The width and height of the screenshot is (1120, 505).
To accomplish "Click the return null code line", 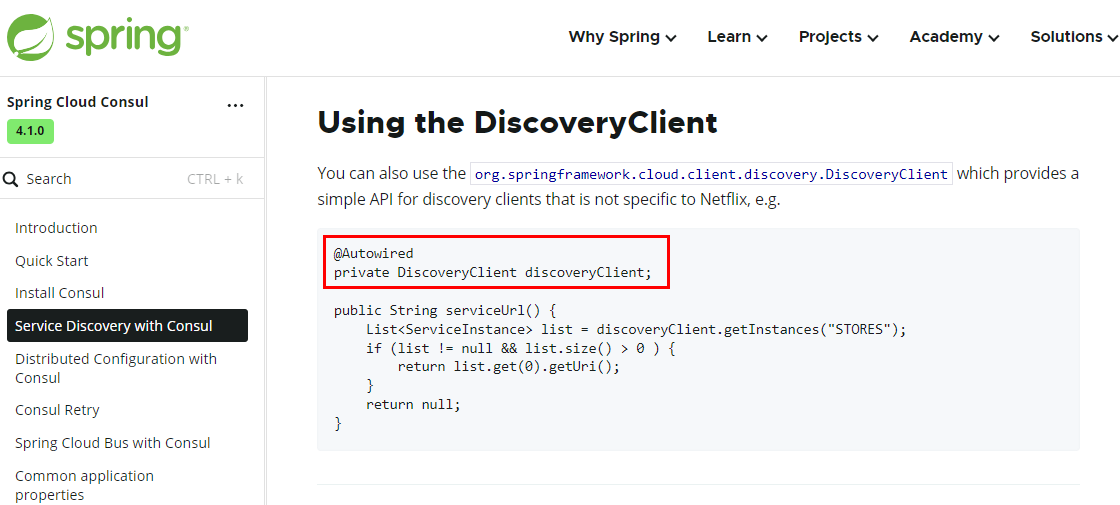I will click(x=414, y=405).
